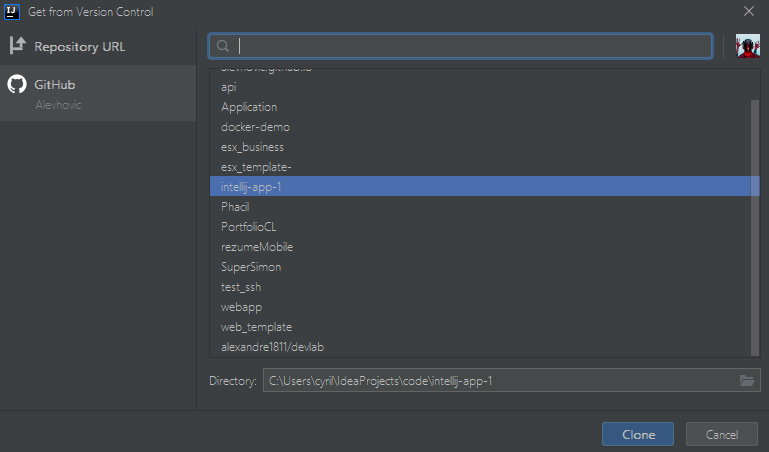Image resolution: width=769 pixels, height=452 pixels.
Task: Select the webapp repository
Action: click(485, 307)
